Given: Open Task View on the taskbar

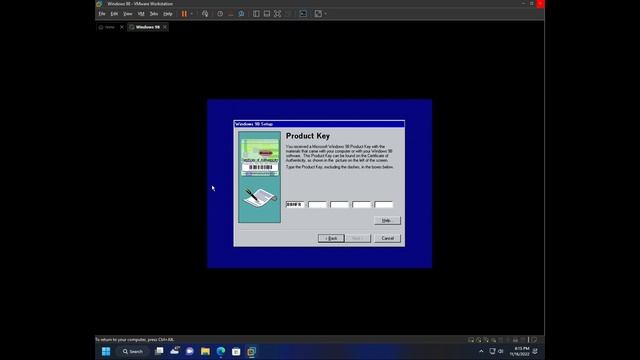Looking at the screenshot, I should pyautogui.click(x=159, y=351).
